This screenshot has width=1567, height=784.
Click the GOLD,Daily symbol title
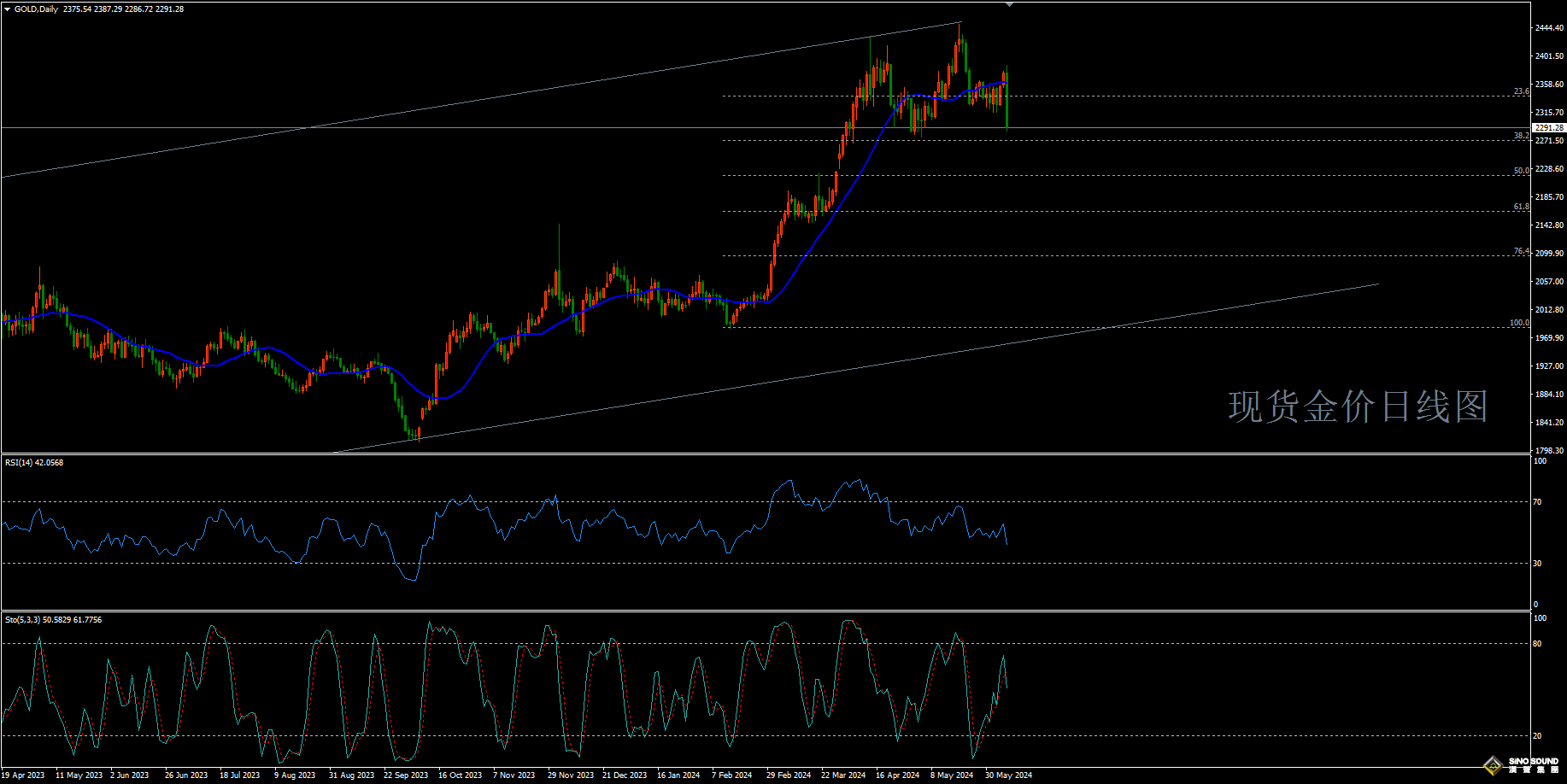(x=36, y=9)
